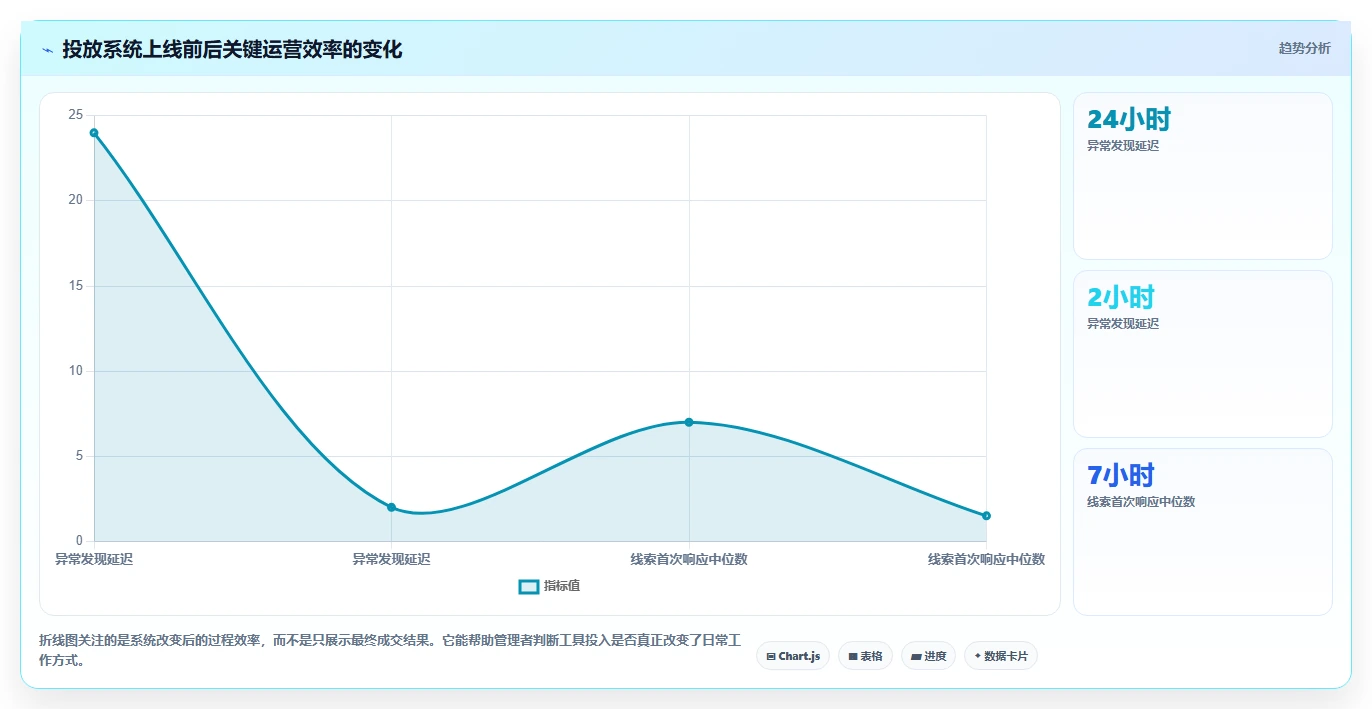The height and width of the screenshot is (709, 1372).
Task: Click the final chart data point near 1.5
Action: click(x=986, y=516)
